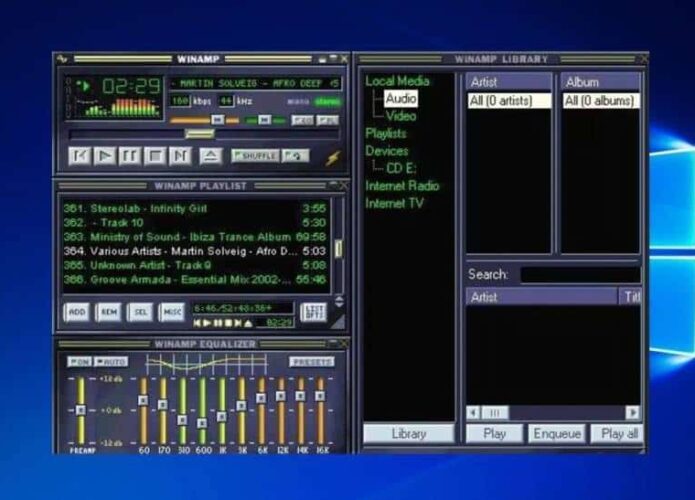Image resolution: width=695 pixels, height=500 pixels.
Task: Click library results right scroll arrow
Action: [x=633, y=413]
